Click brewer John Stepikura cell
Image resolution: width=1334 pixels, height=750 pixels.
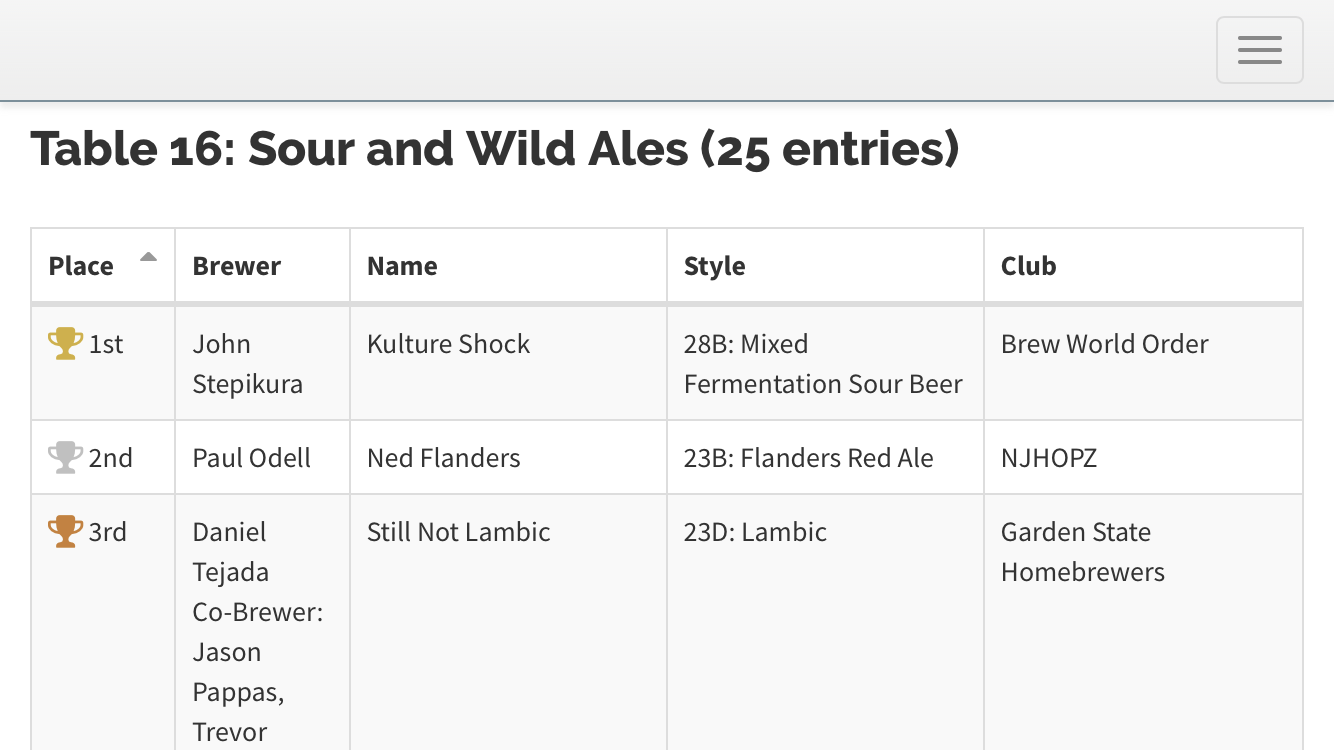pos(248,364)
